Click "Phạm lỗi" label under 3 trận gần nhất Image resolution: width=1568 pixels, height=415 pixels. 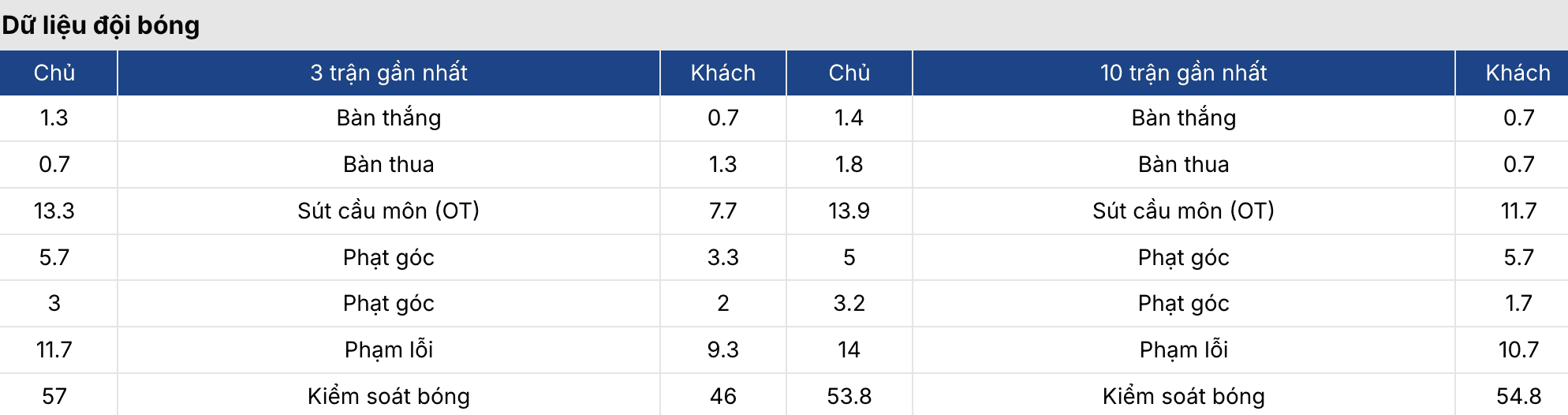388,350
